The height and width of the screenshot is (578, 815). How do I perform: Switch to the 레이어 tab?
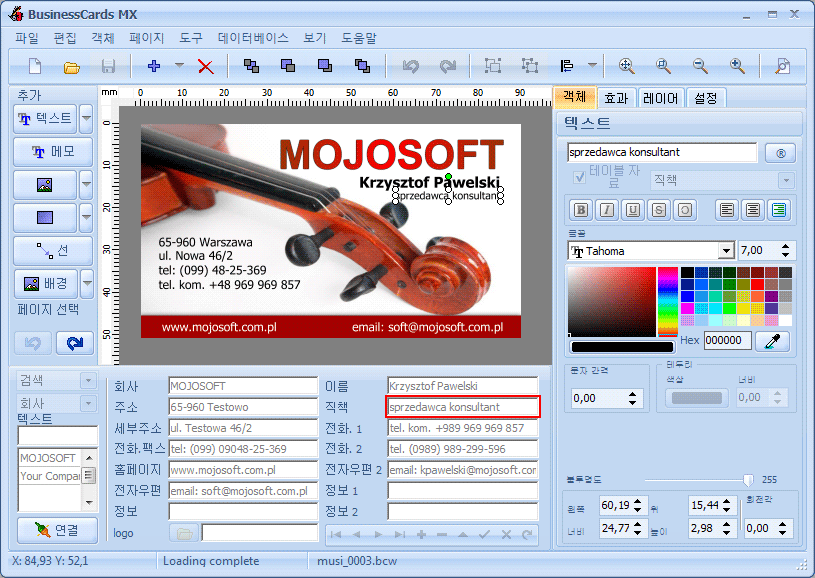point(660,98)
